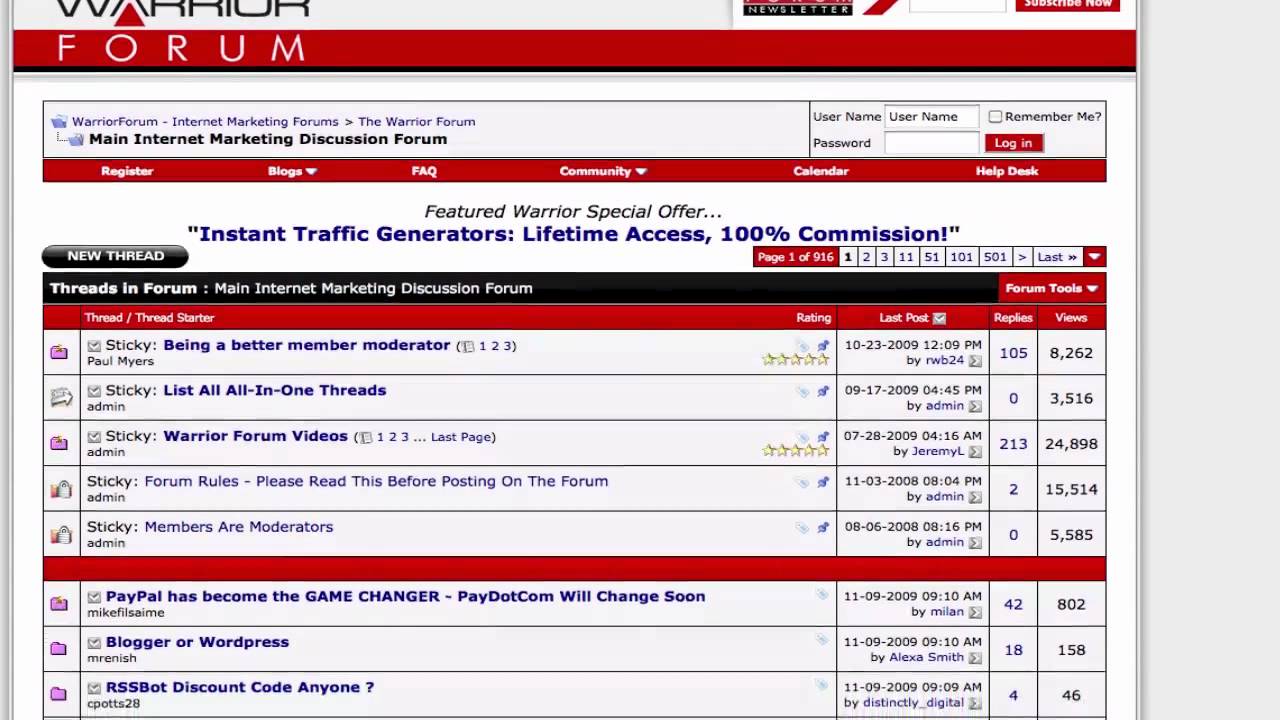
Task: Go to last post icon in 'Members Are Moderators' row
Action: click(975, 543)
